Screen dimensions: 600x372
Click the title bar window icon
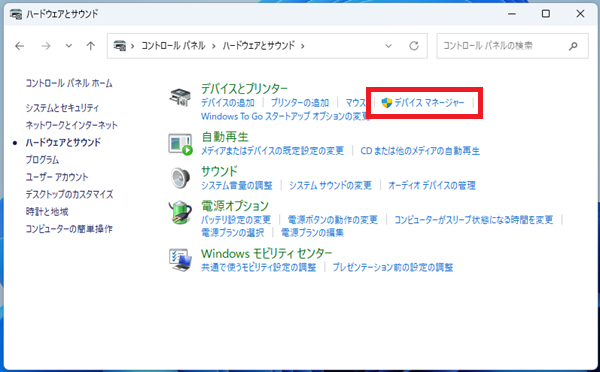pos(16,15)
